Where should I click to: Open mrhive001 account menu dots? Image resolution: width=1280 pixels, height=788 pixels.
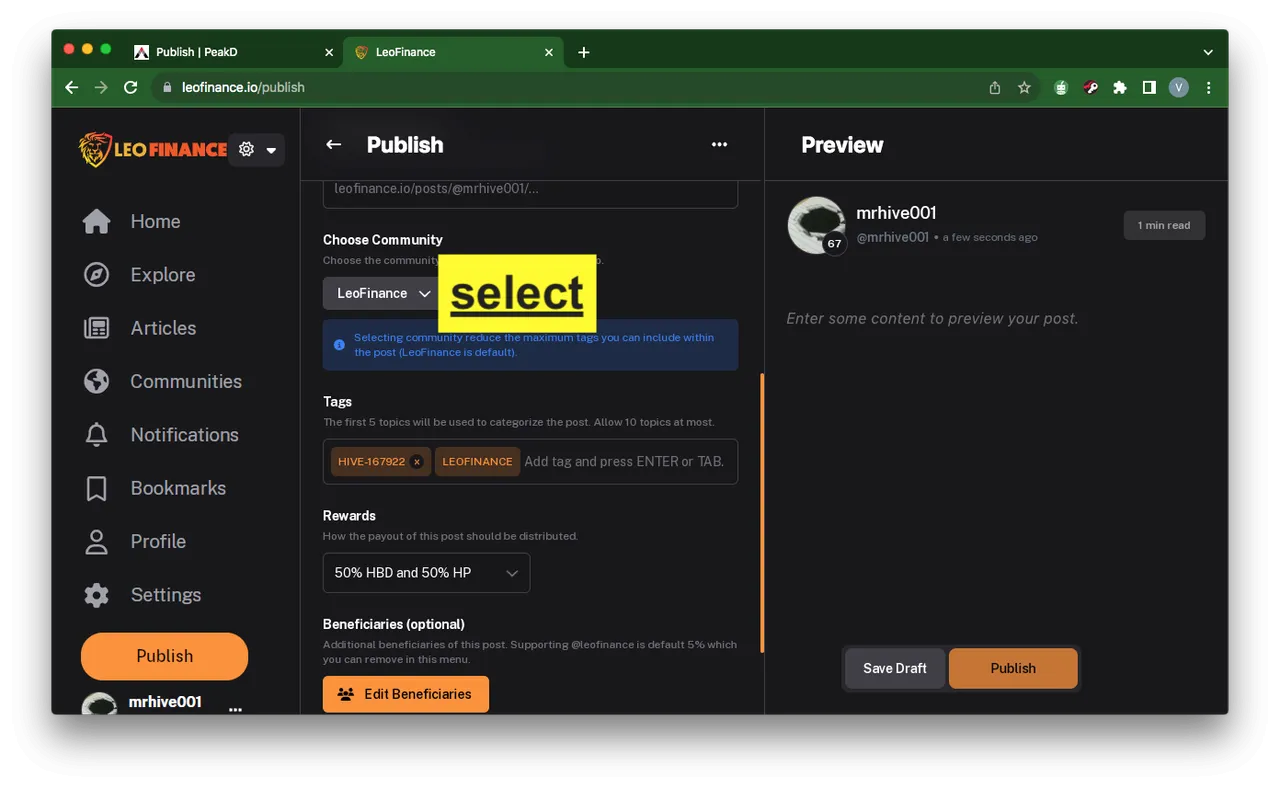(235, 709)
